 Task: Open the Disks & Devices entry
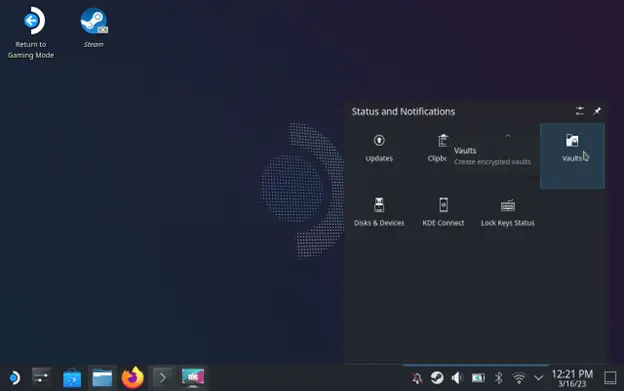tap(379, 212)
